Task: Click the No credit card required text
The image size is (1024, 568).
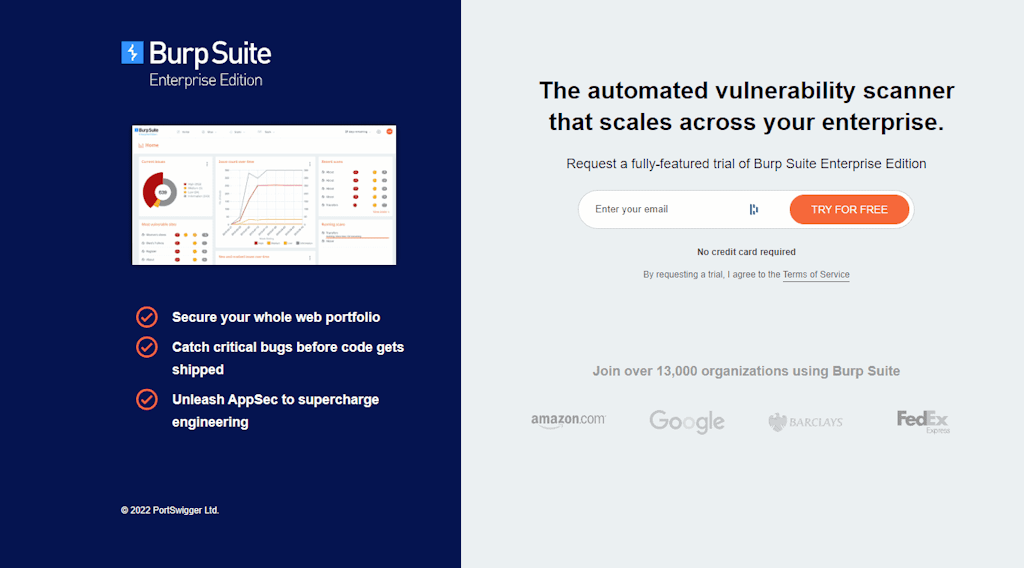Action: (x=746, y=252)
